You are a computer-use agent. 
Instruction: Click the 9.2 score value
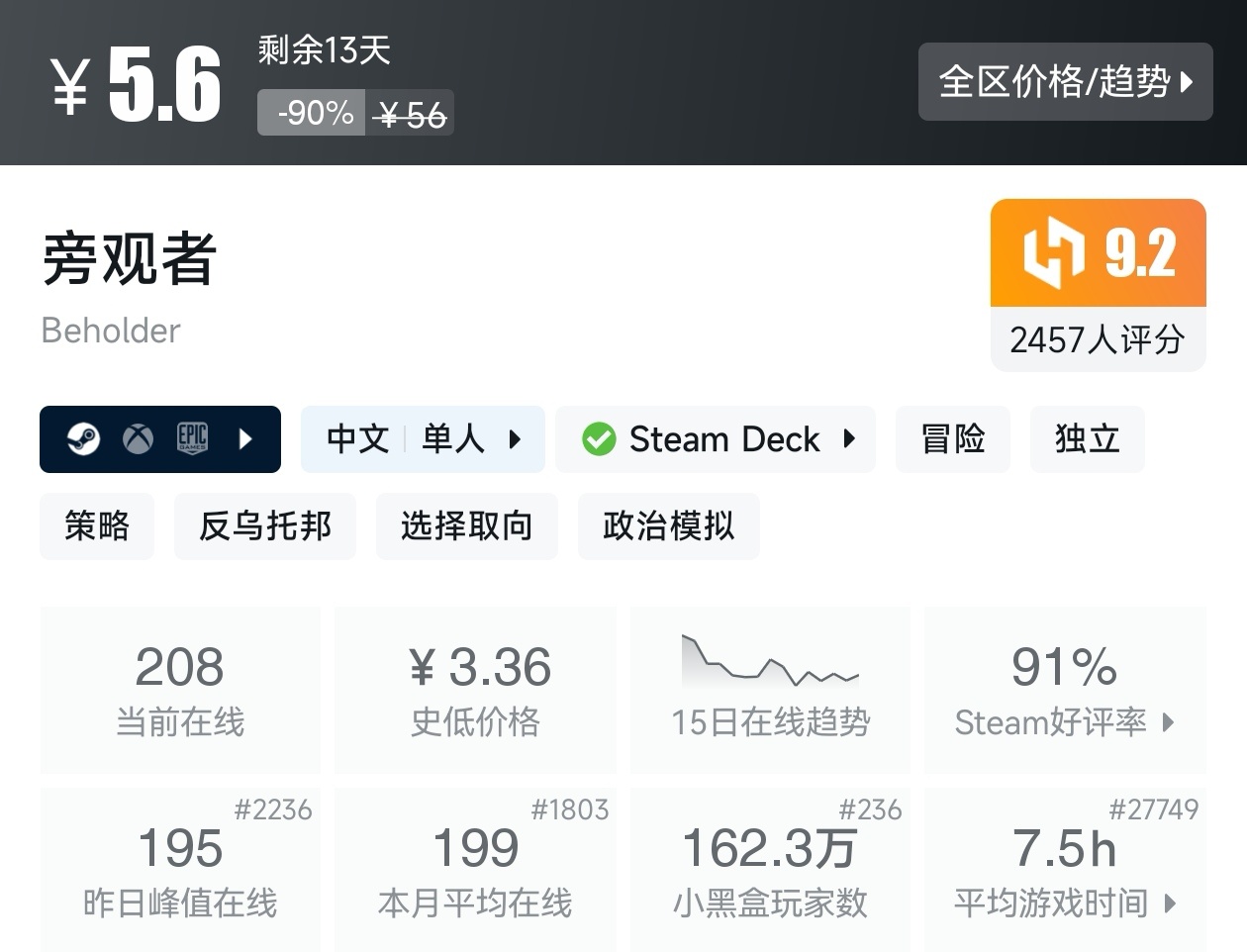[x=1140, y=252]
